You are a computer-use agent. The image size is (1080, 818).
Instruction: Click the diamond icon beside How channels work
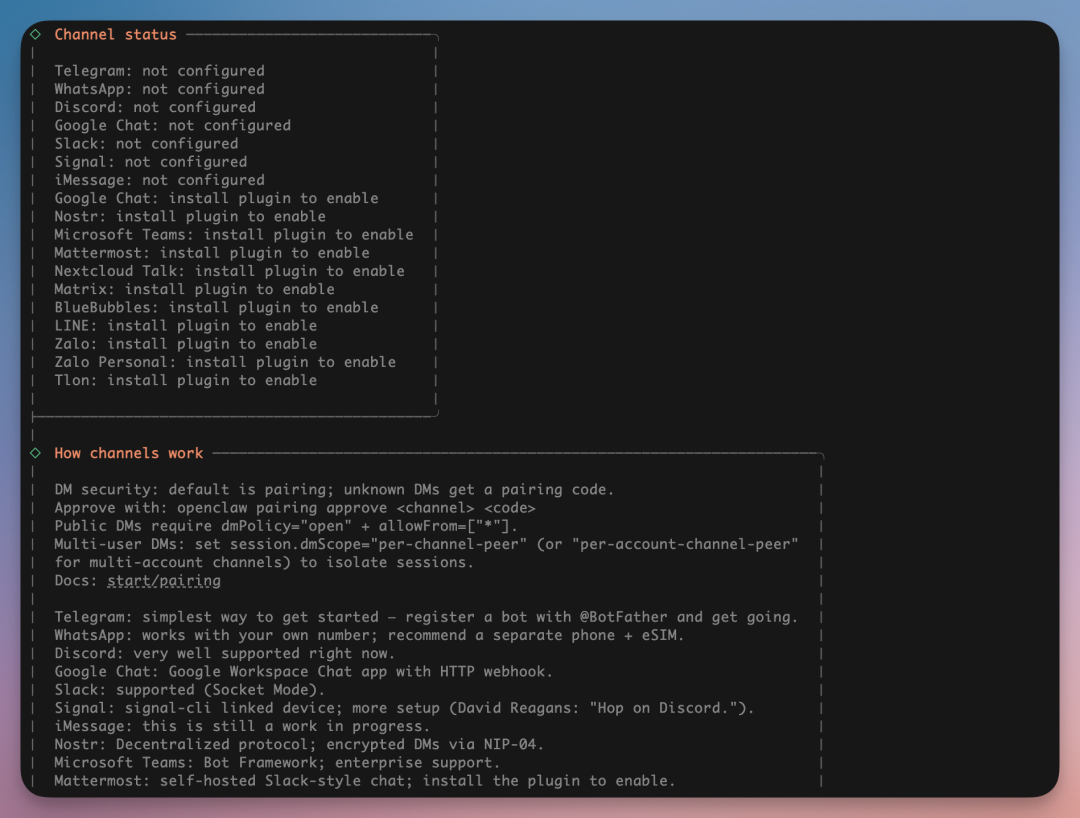click(36, 453)
